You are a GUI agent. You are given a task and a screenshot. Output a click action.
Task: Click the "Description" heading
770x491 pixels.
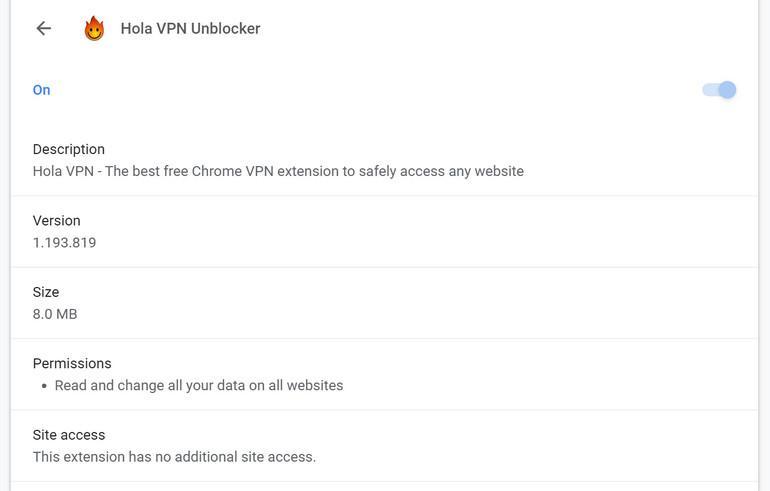tap(68, 149)
